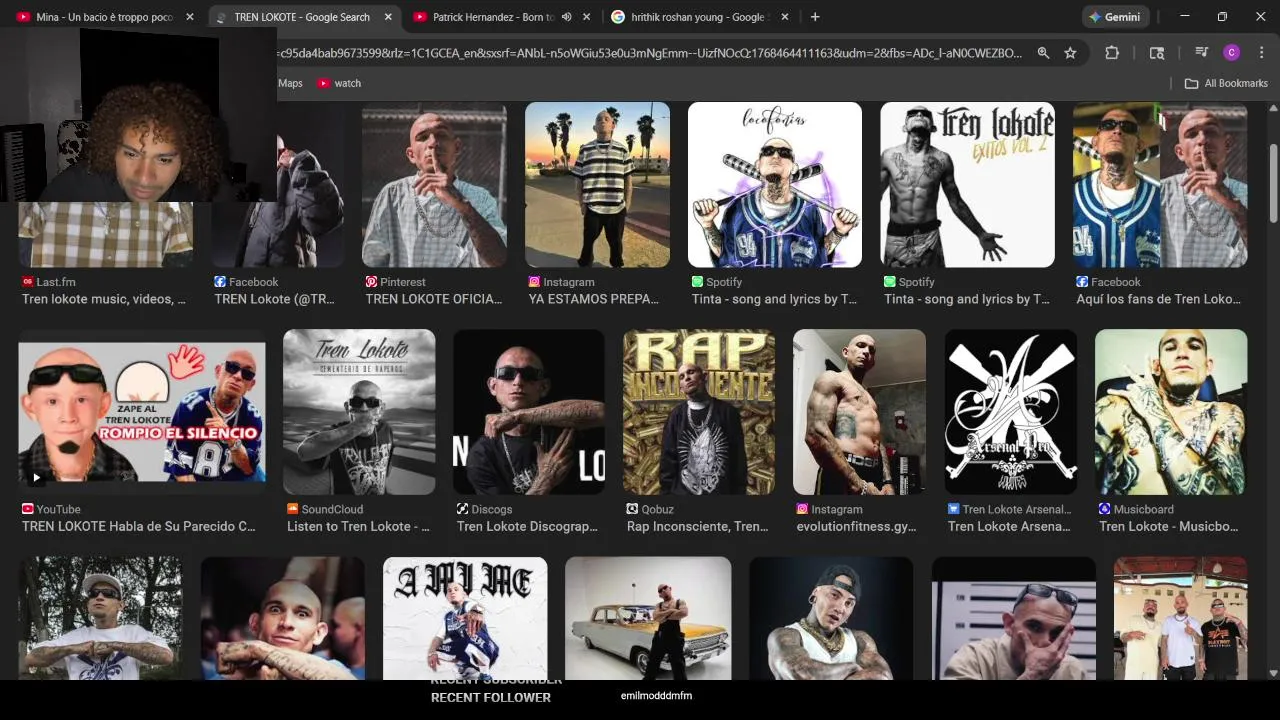Open Listen to Tren Lokote SoundCloud link
The height and width of the screenshot is (720, 1280).
[x=358, y=526]
